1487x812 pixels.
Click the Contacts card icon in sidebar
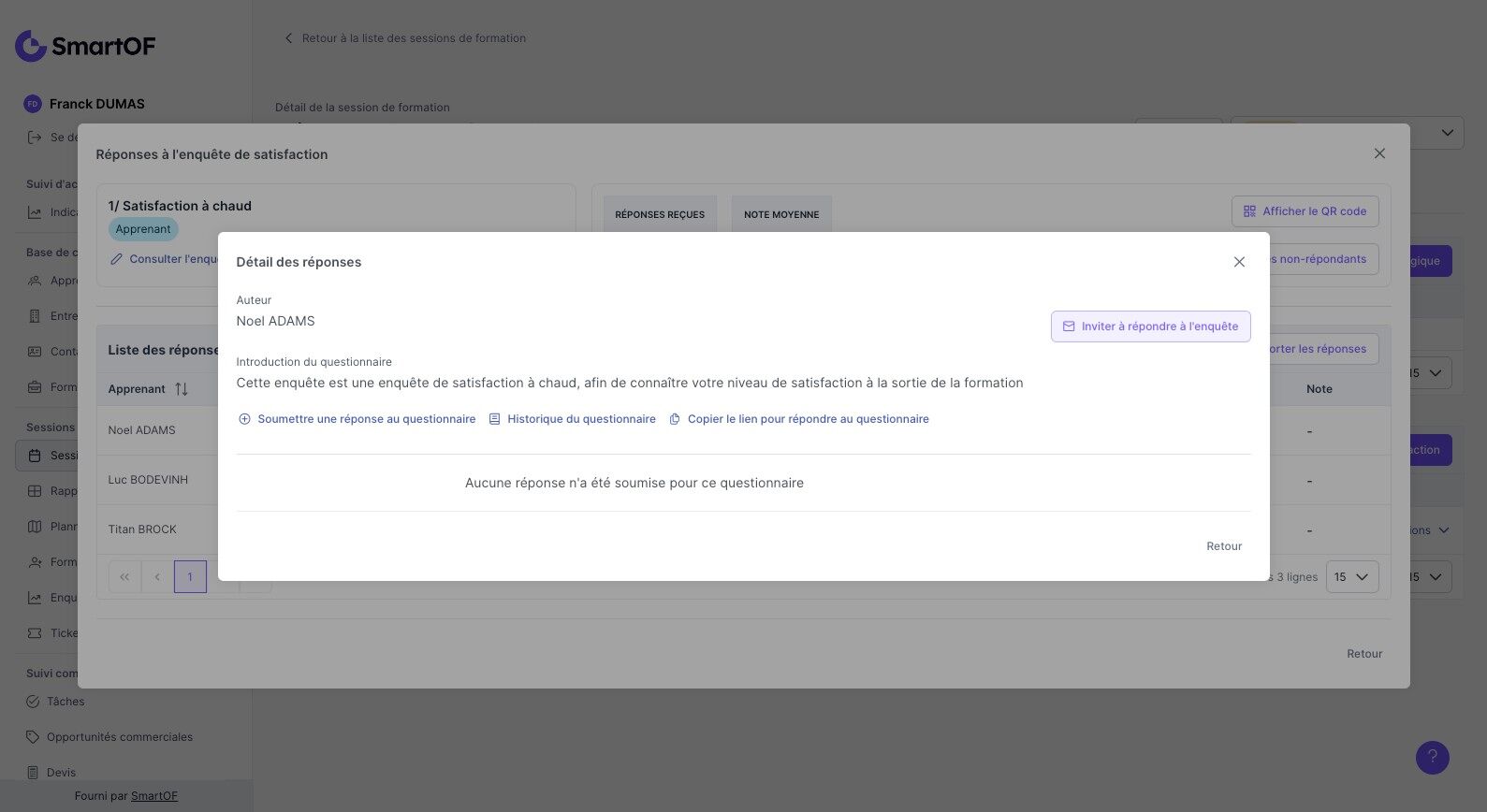tap(35, 352)
